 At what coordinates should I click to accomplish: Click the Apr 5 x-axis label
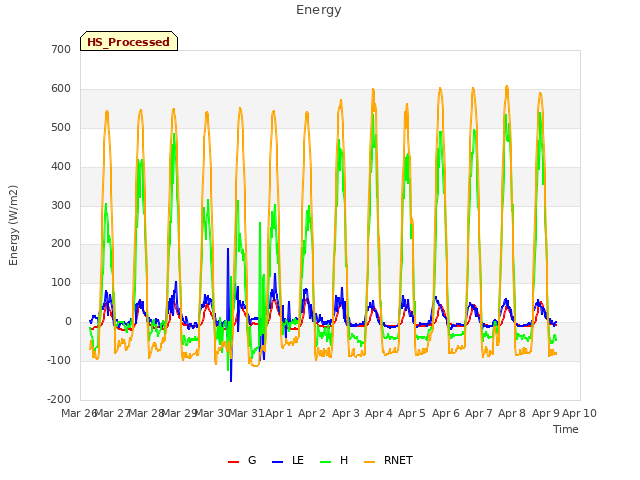[412, 413]
